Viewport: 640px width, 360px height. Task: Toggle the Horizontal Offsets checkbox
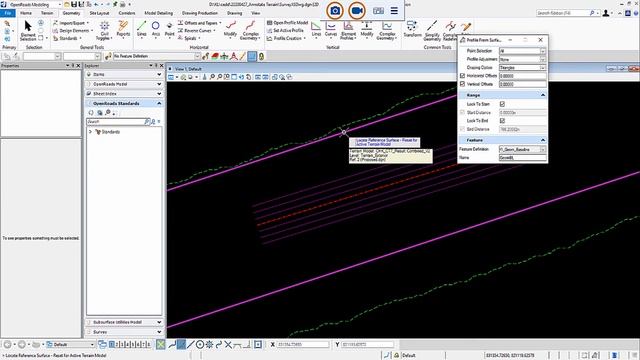(x=462, y=76)
